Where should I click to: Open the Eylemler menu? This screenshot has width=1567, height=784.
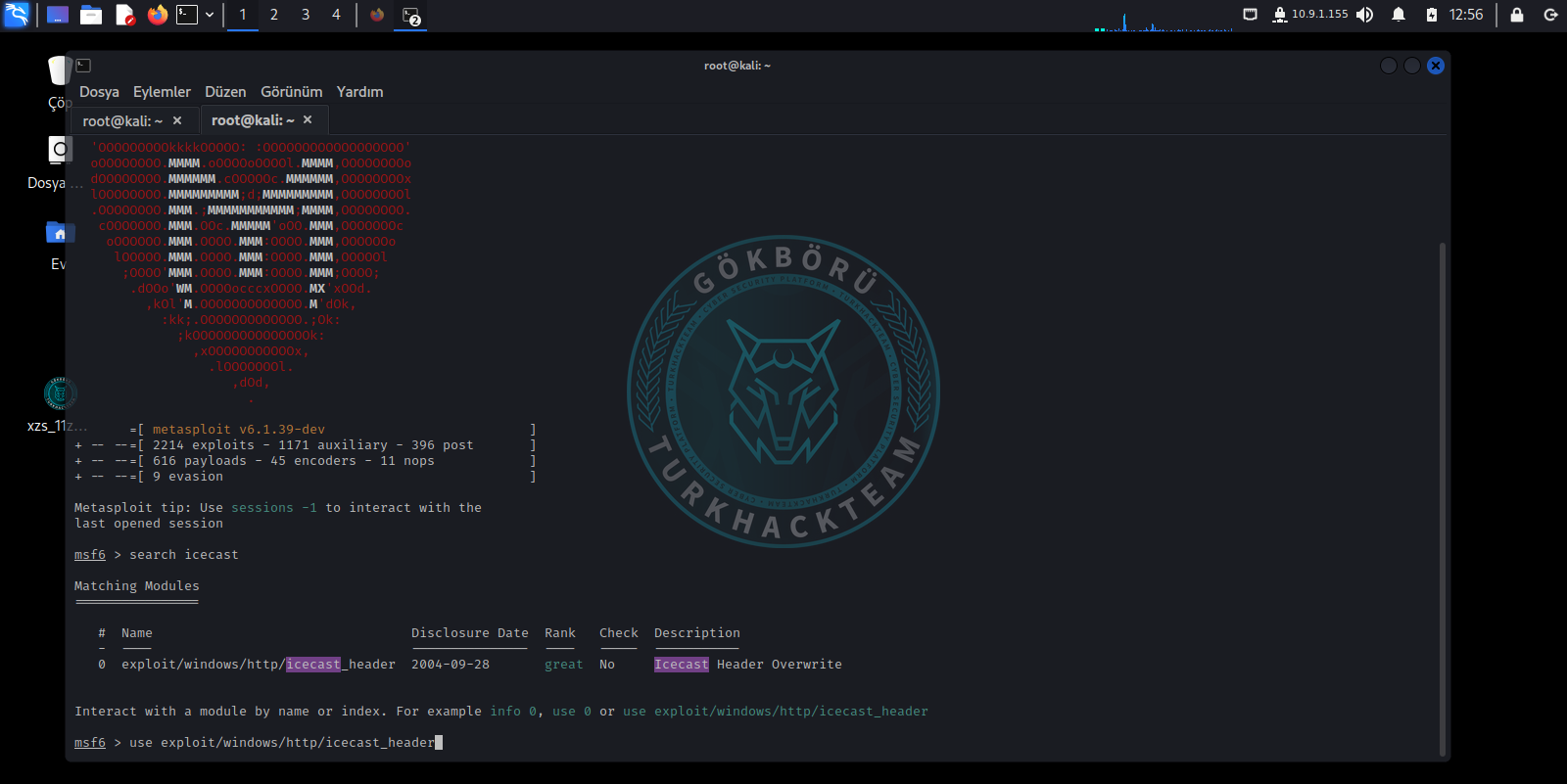[162, 92]
